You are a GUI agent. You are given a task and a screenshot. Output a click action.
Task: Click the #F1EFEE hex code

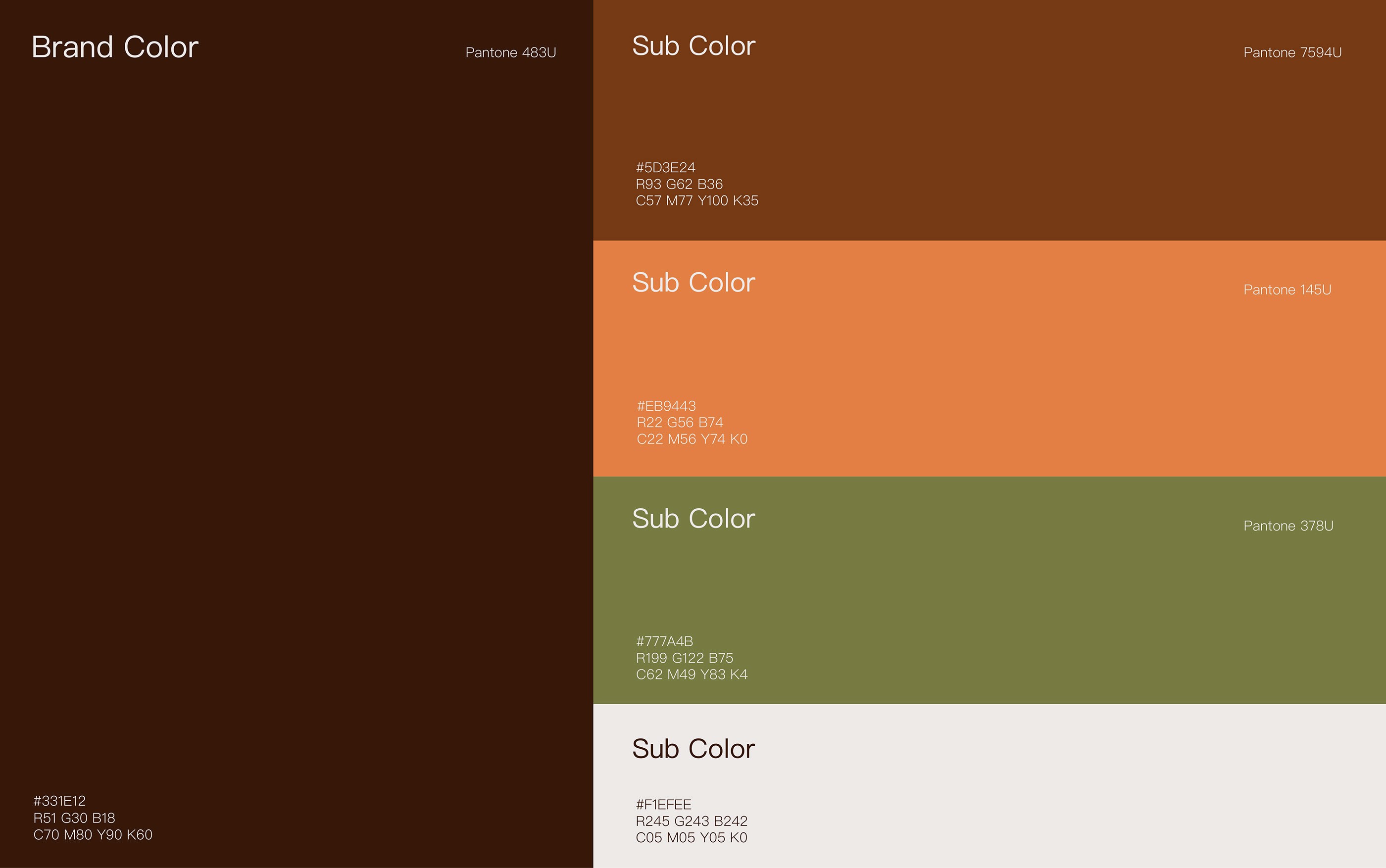pos(663,804)
